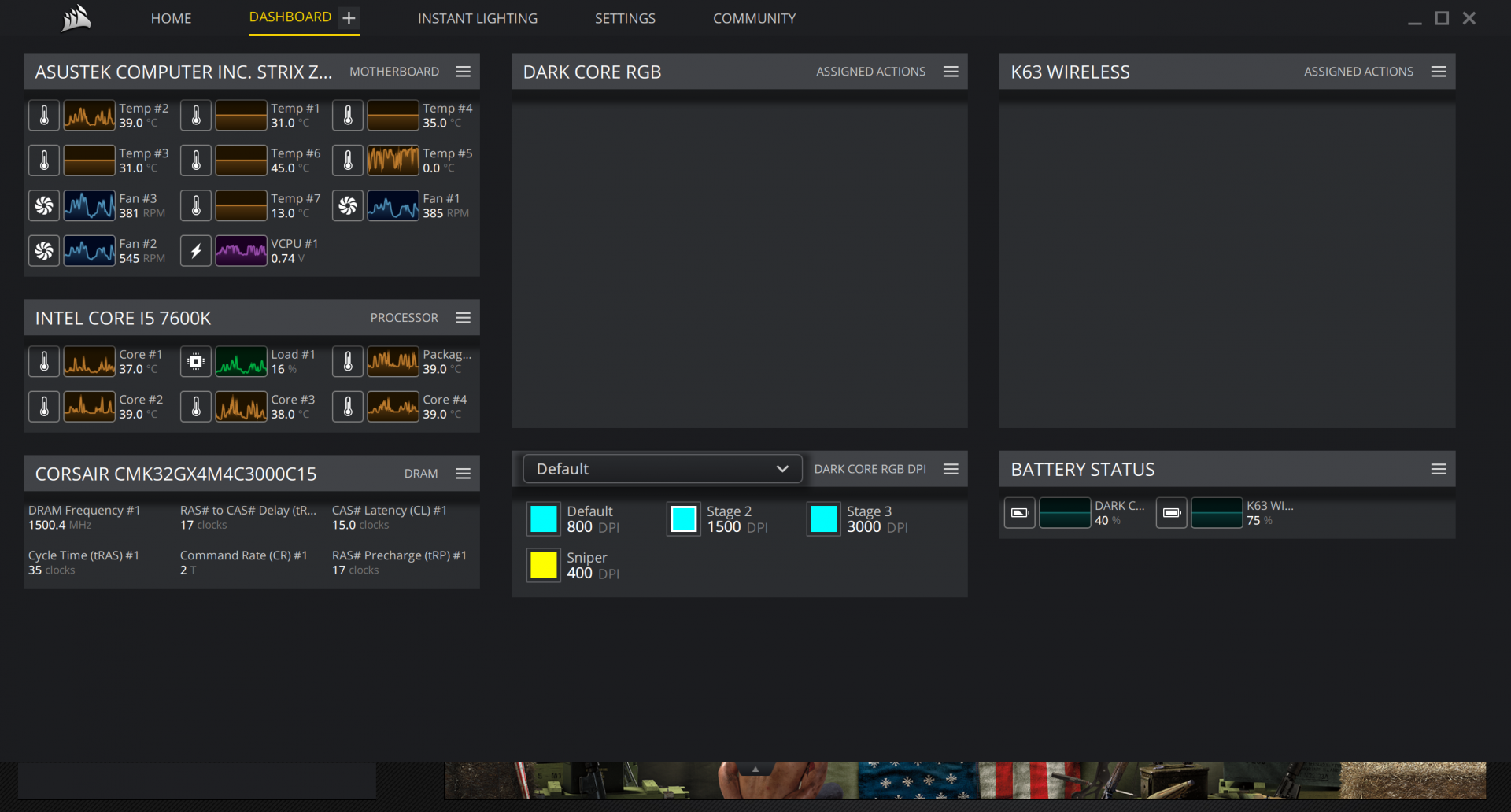The image size is (1511, 812).
Task: Click the Fan #2 fan icon
Action: coord(44,251)
